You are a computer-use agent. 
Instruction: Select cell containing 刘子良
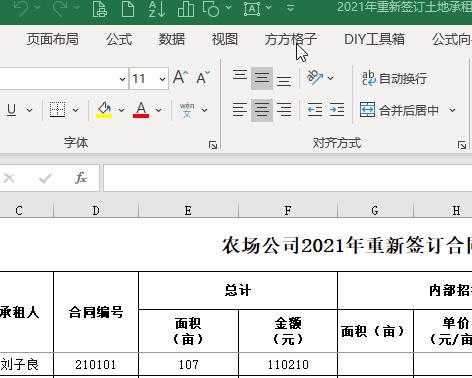(26, 364)
